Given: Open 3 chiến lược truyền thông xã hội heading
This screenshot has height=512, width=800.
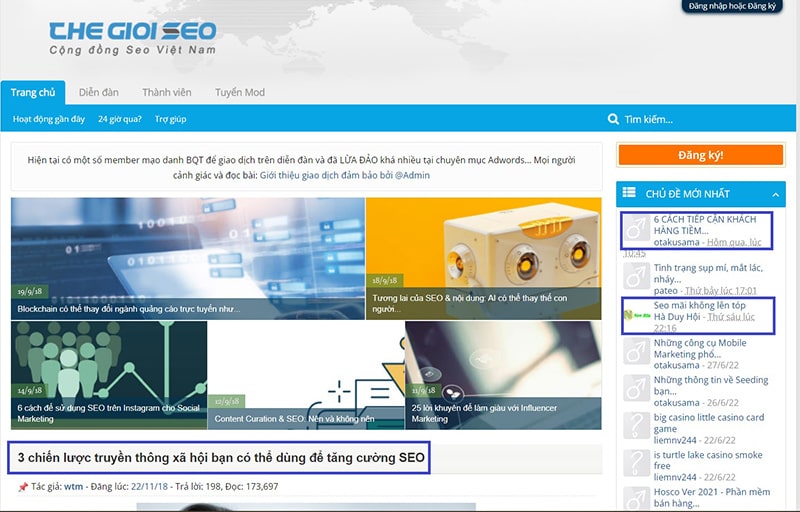Looking at the screenshot, I should point(221,457).
